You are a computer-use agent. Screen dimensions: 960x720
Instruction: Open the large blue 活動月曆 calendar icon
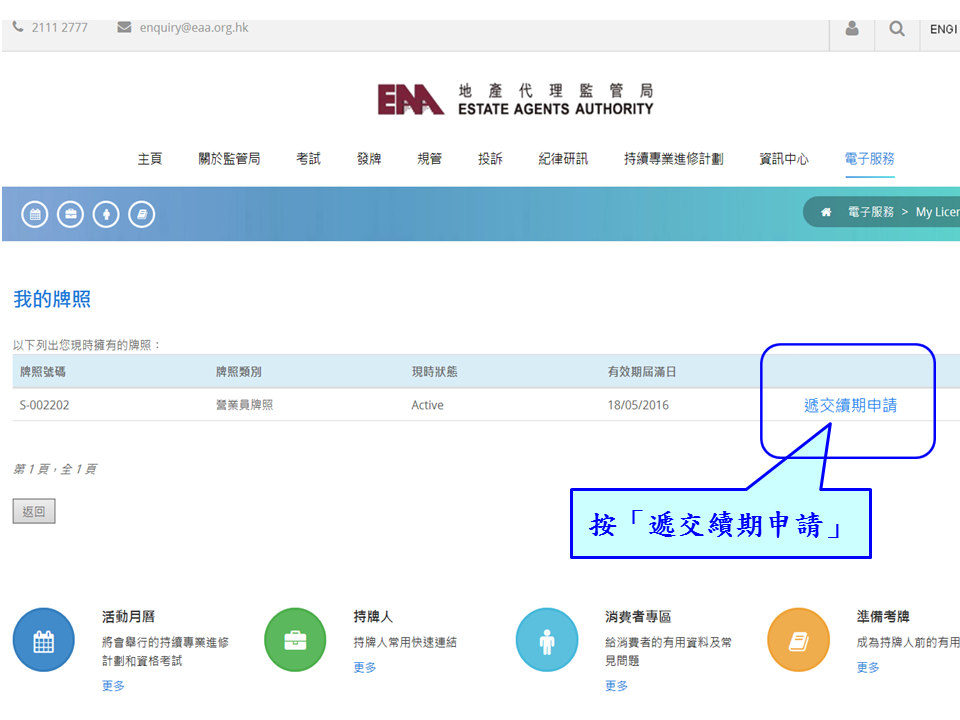tap(43, 640)
